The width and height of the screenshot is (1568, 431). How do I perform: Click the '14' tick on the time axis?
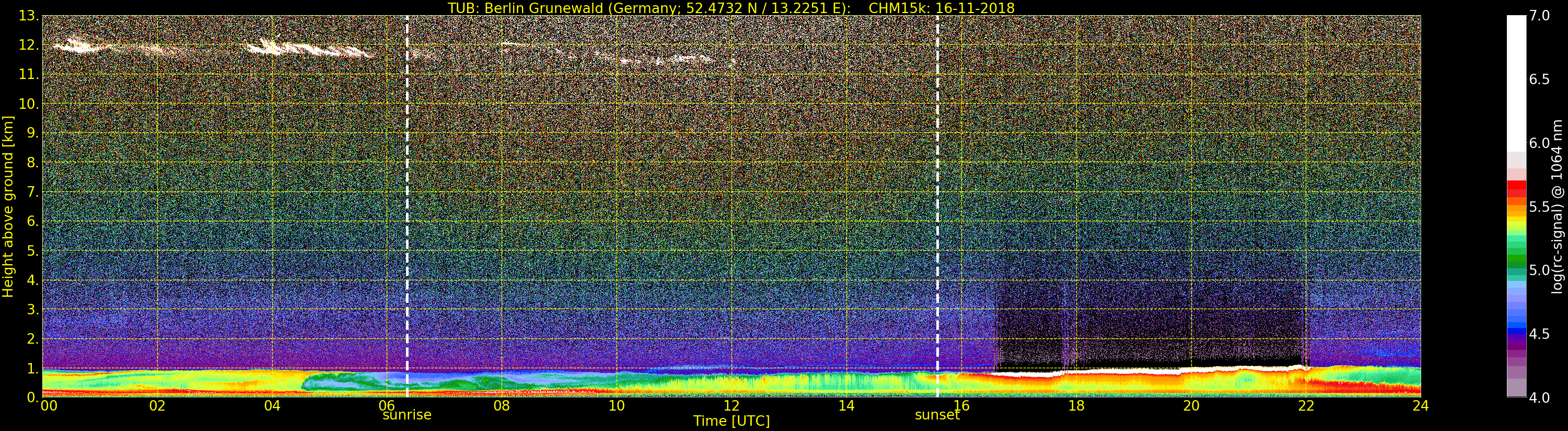[x=846, y=405]
